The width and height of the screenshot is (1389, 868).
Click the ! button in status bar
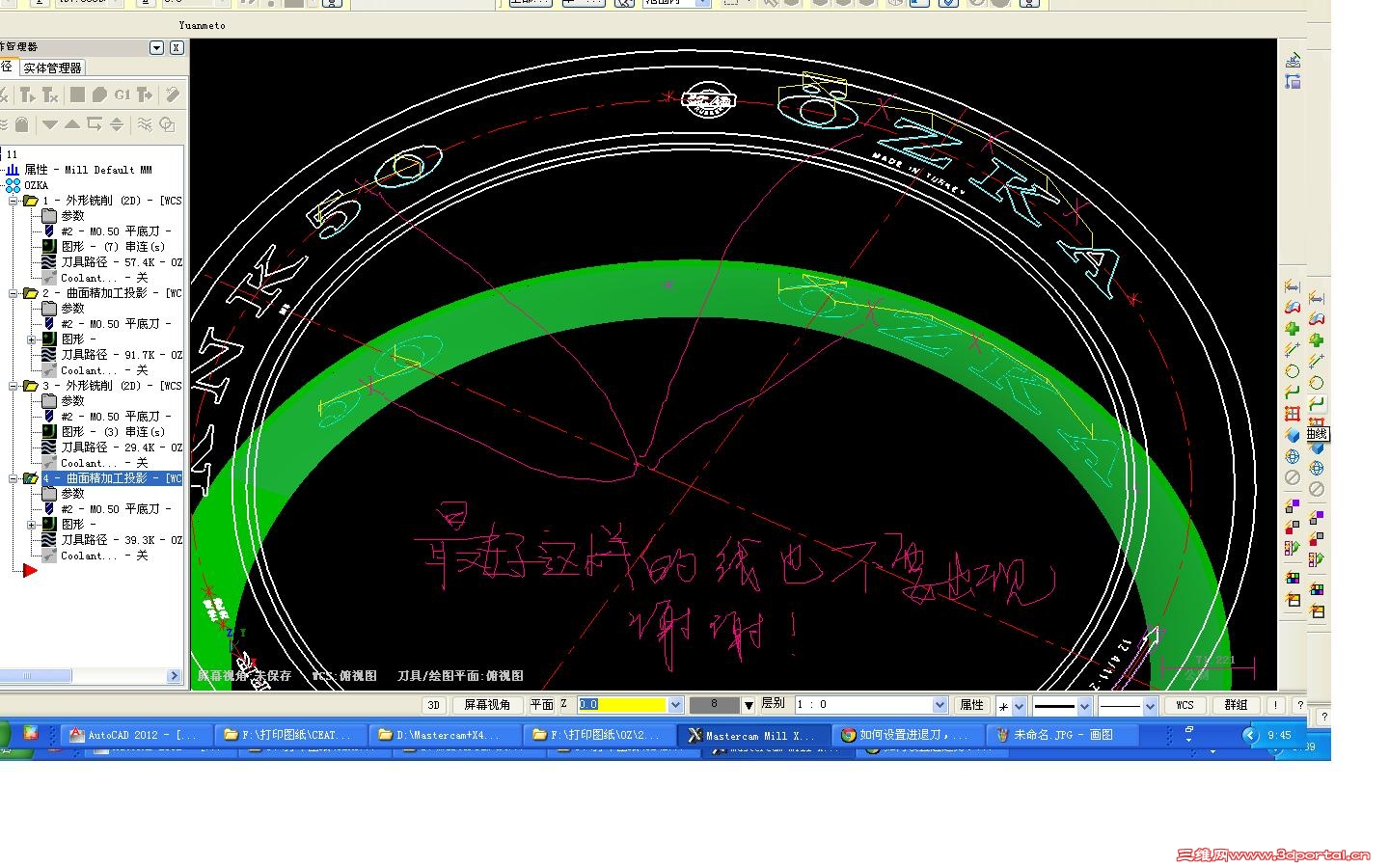[x=1275, y=705]
